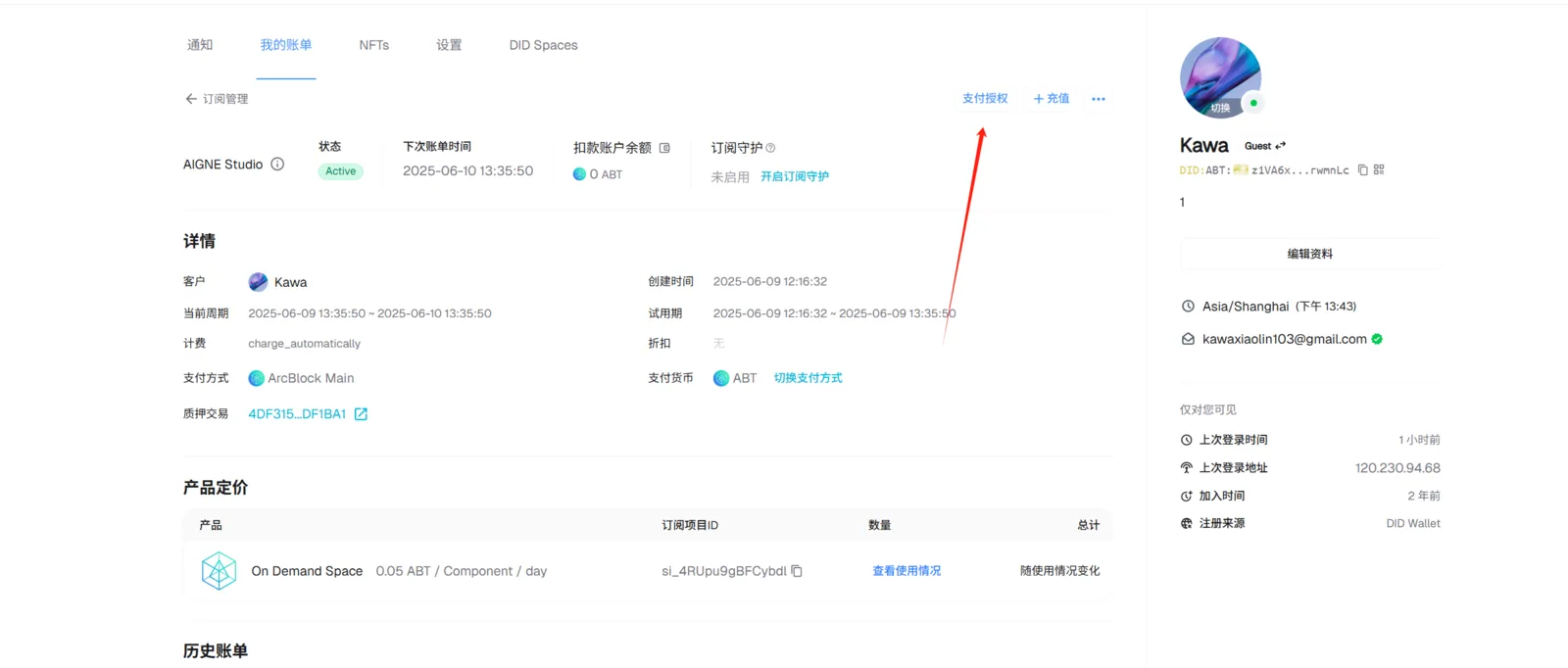Click 切换支付方式 link
The width and height of the screenshot is (1568, 668).
click(808, 378)
